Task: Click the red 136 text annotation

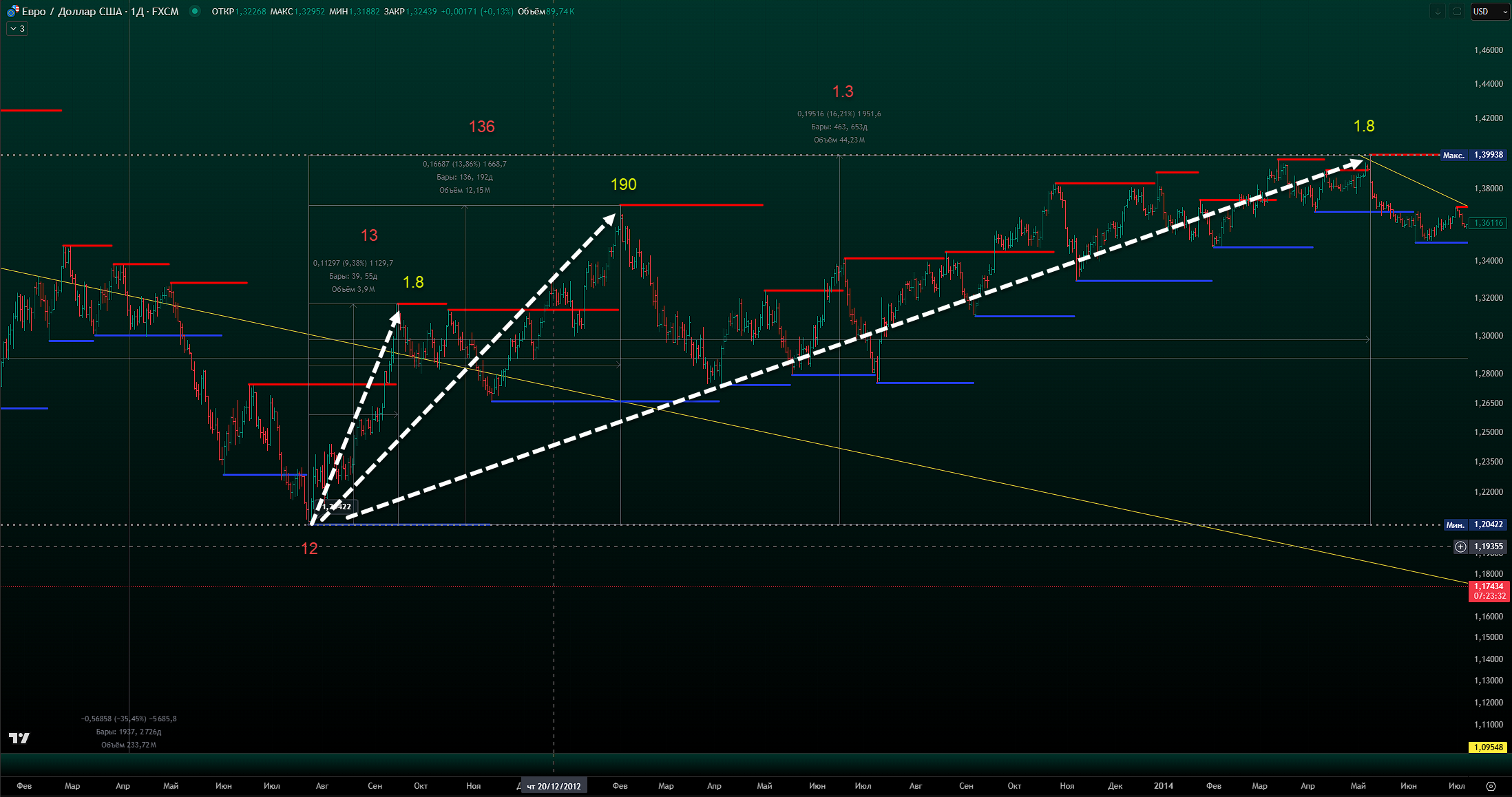Action: click(481, 127)
